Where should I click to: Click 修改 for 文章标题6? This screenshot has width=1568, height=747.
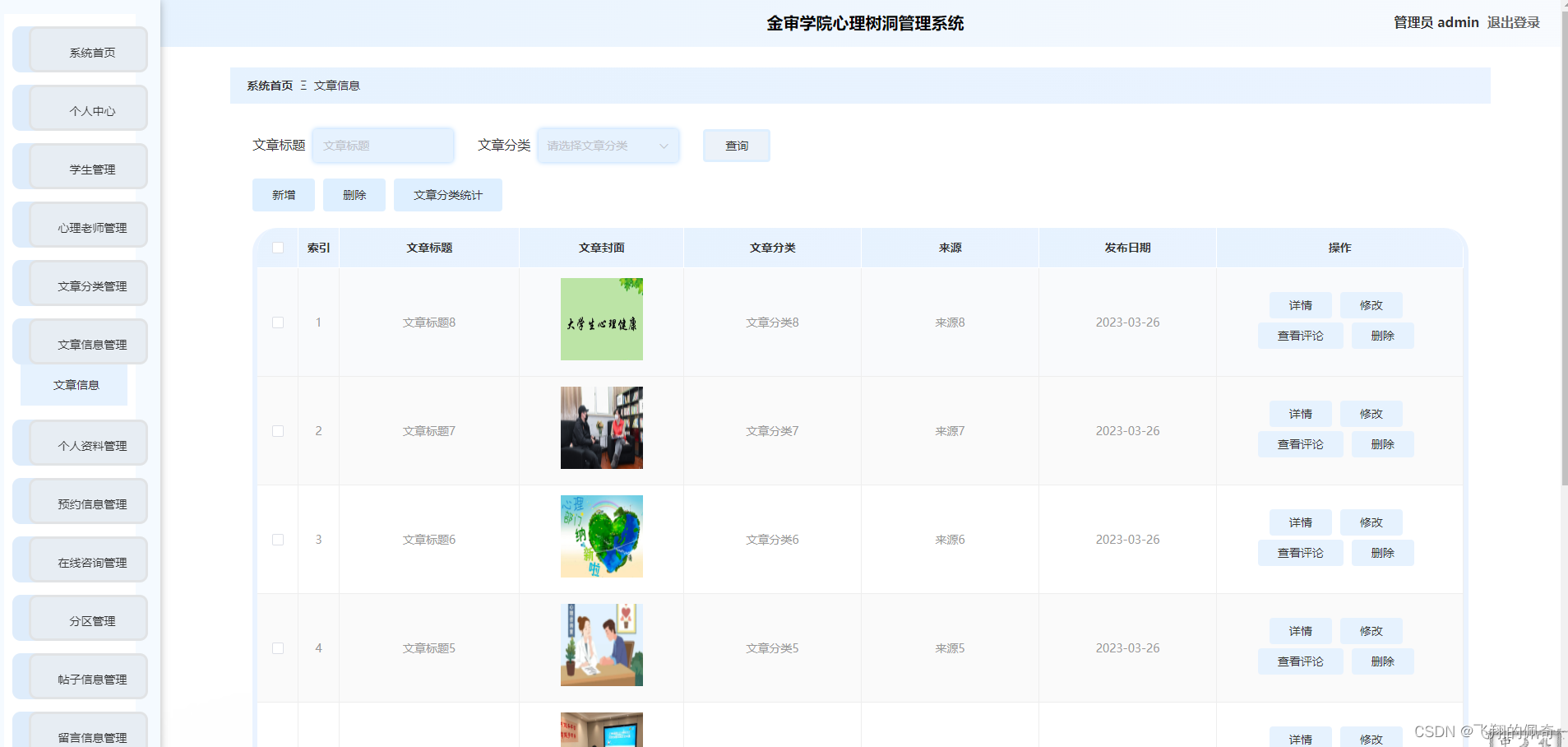1371,522
